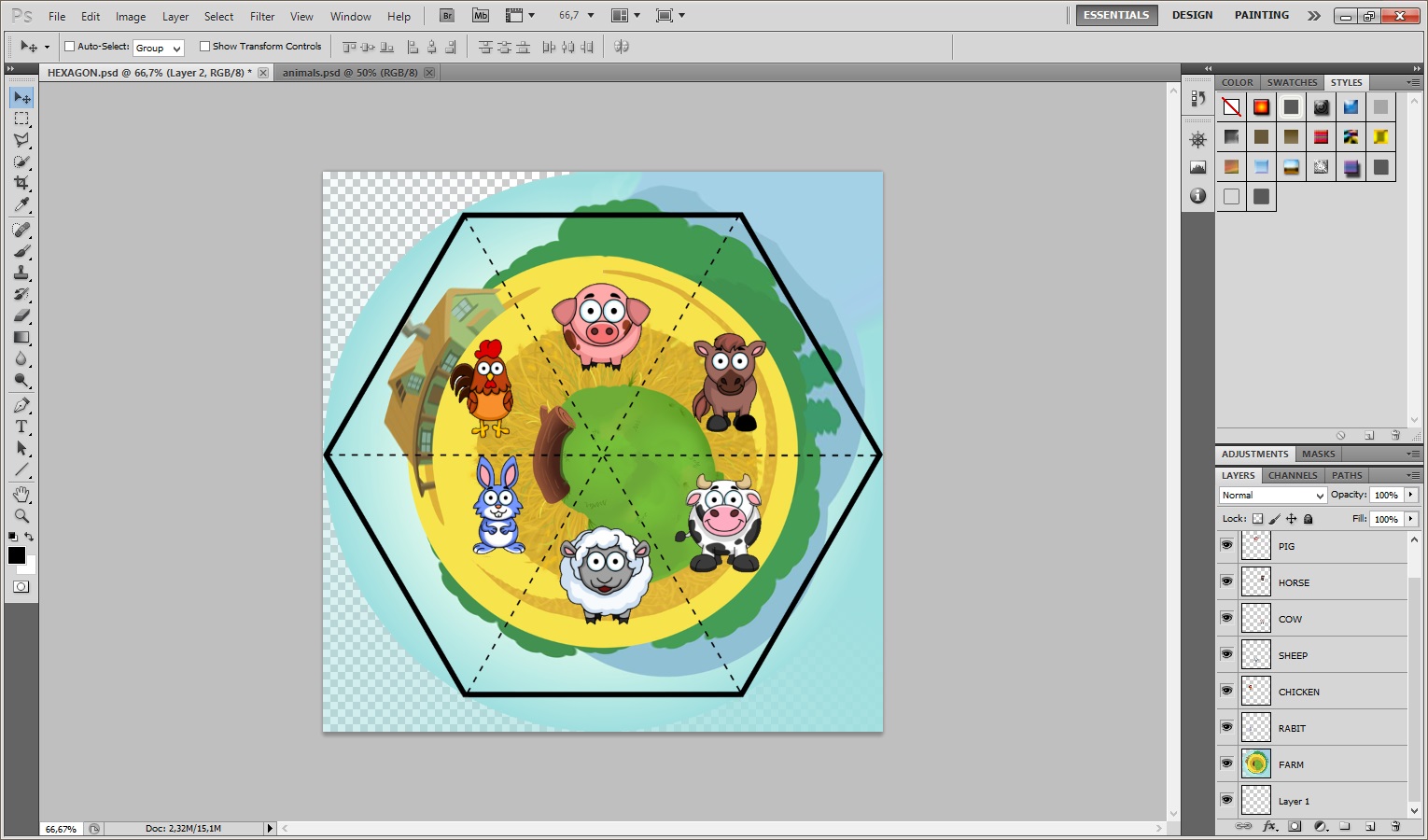Delete layer with the trash button
This screenshot has width=1428, height=840.
[x=1395, y=826]
